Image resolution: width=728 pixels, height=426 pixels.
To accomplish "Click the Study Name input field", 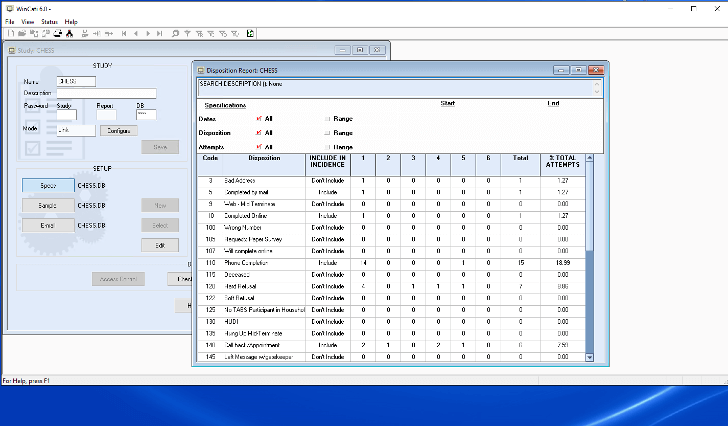I will point(76,82).
